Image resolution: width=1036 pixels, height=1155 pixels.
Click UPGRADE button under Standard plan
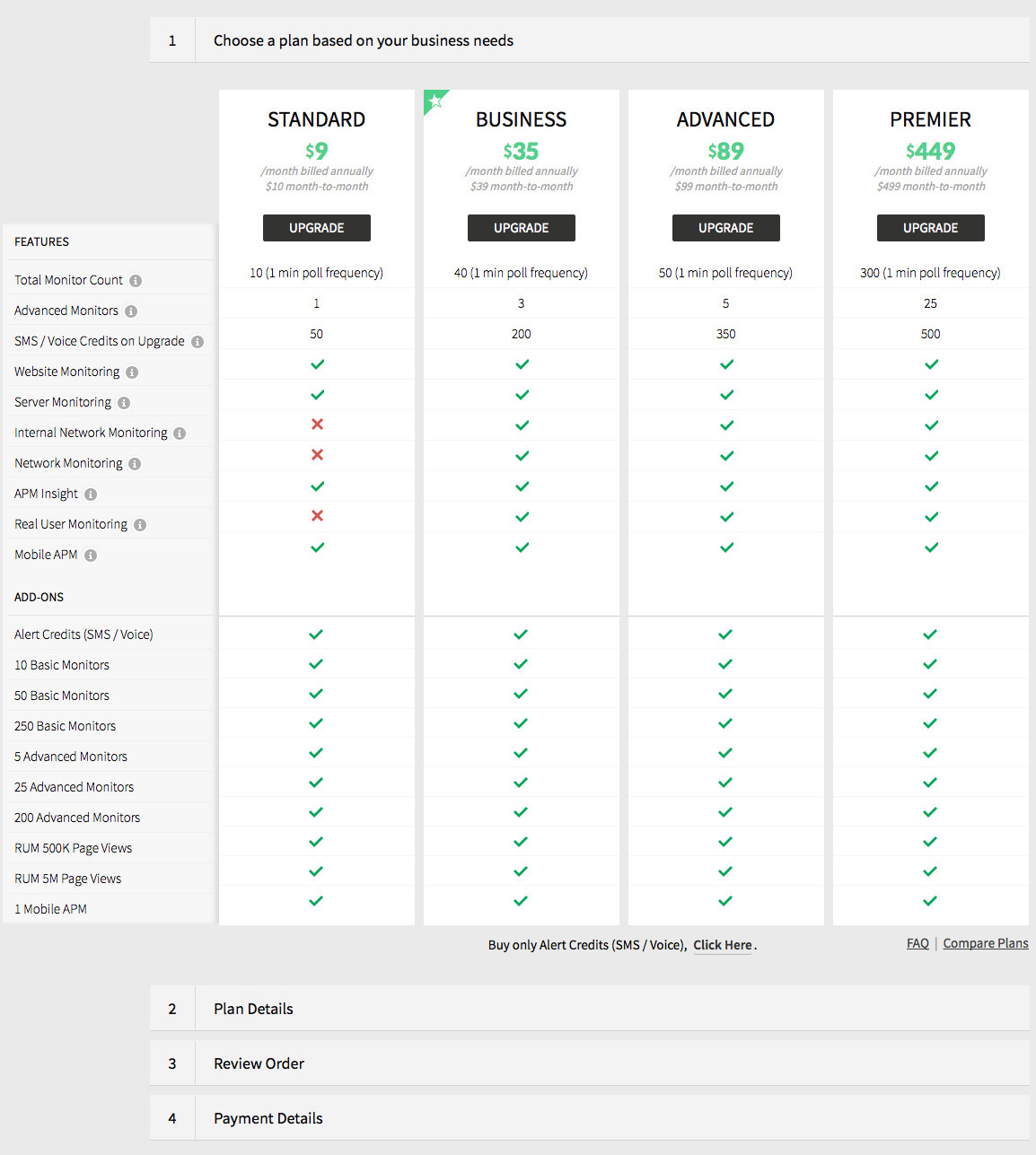[x=316, y=228]
